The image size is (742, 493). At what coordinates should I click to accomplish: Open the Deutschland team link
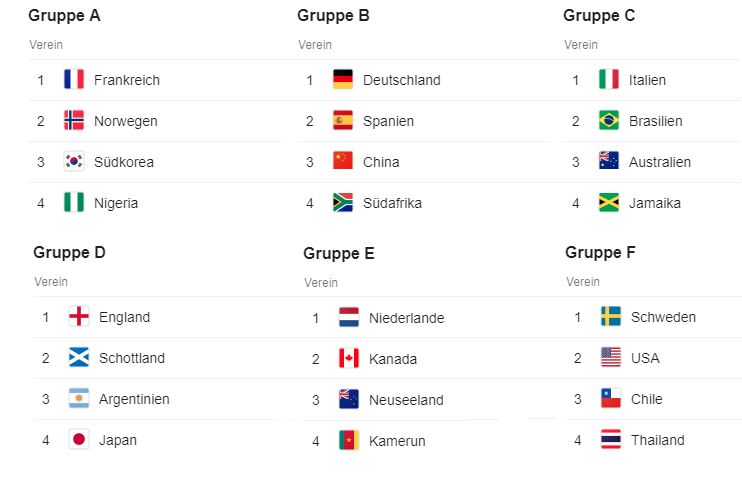(402, 80)
